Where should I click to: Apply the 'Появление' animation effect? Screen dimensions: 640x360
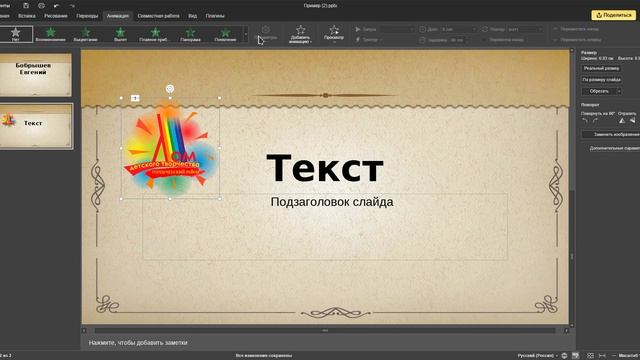pos(225,34)
